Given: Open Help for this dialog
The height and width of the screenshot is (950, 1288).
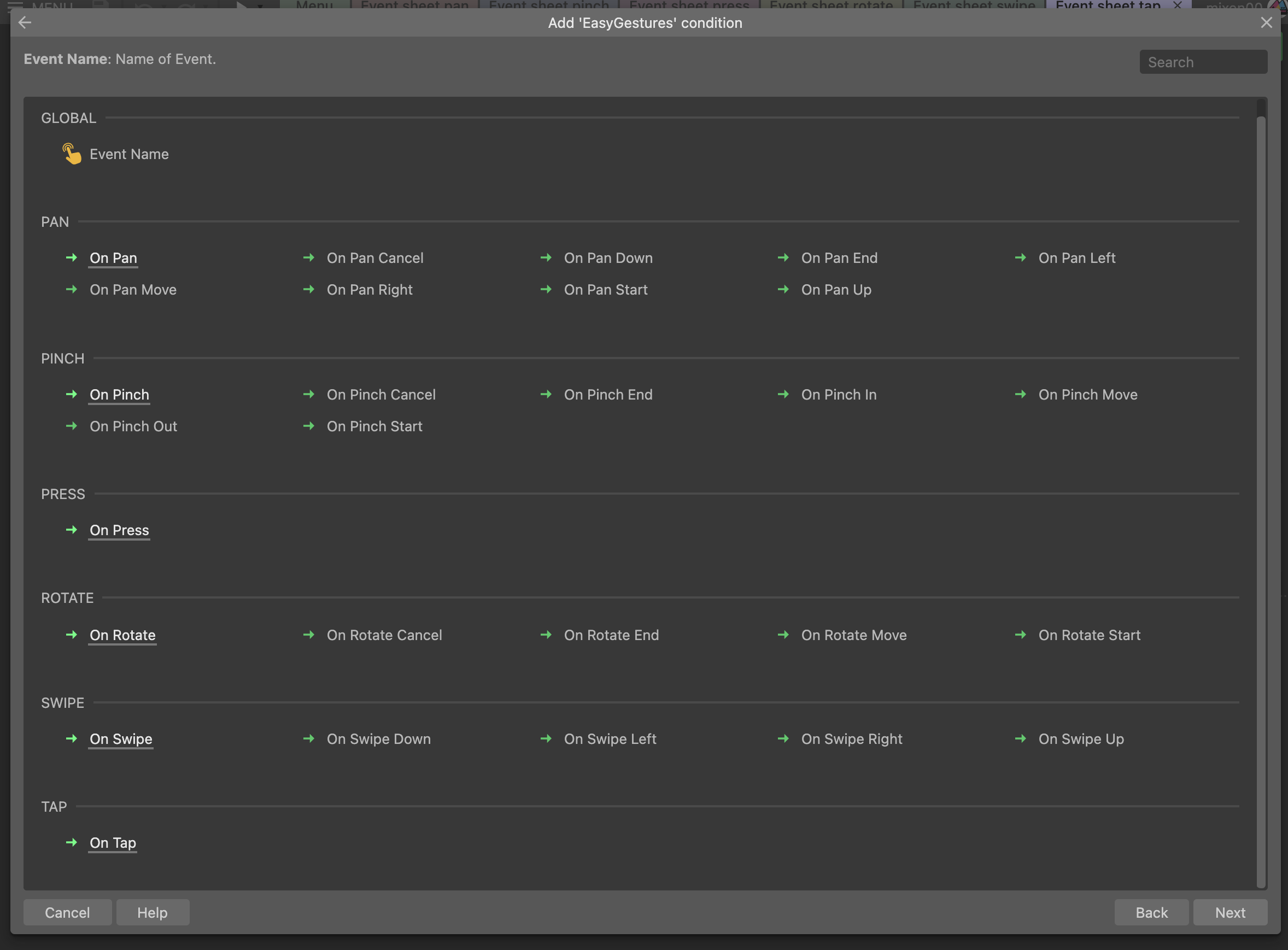Looking at the screenshot, I should tap(153, 913).
